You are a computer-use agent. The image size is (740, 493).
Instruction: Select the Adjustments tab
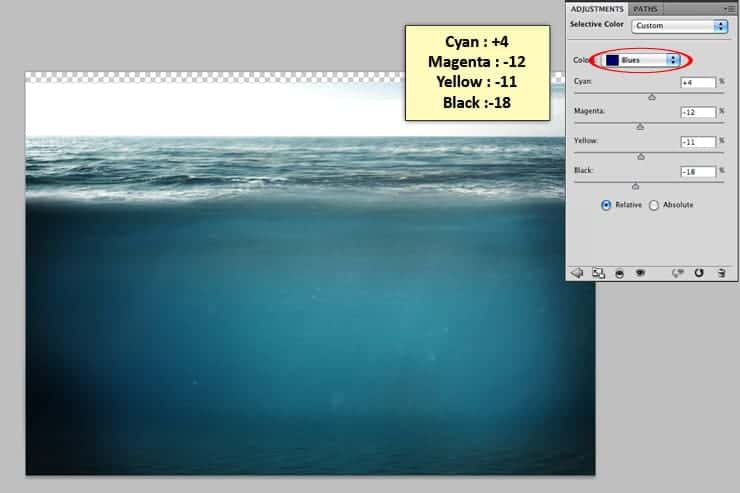click(x=597, y=9)
